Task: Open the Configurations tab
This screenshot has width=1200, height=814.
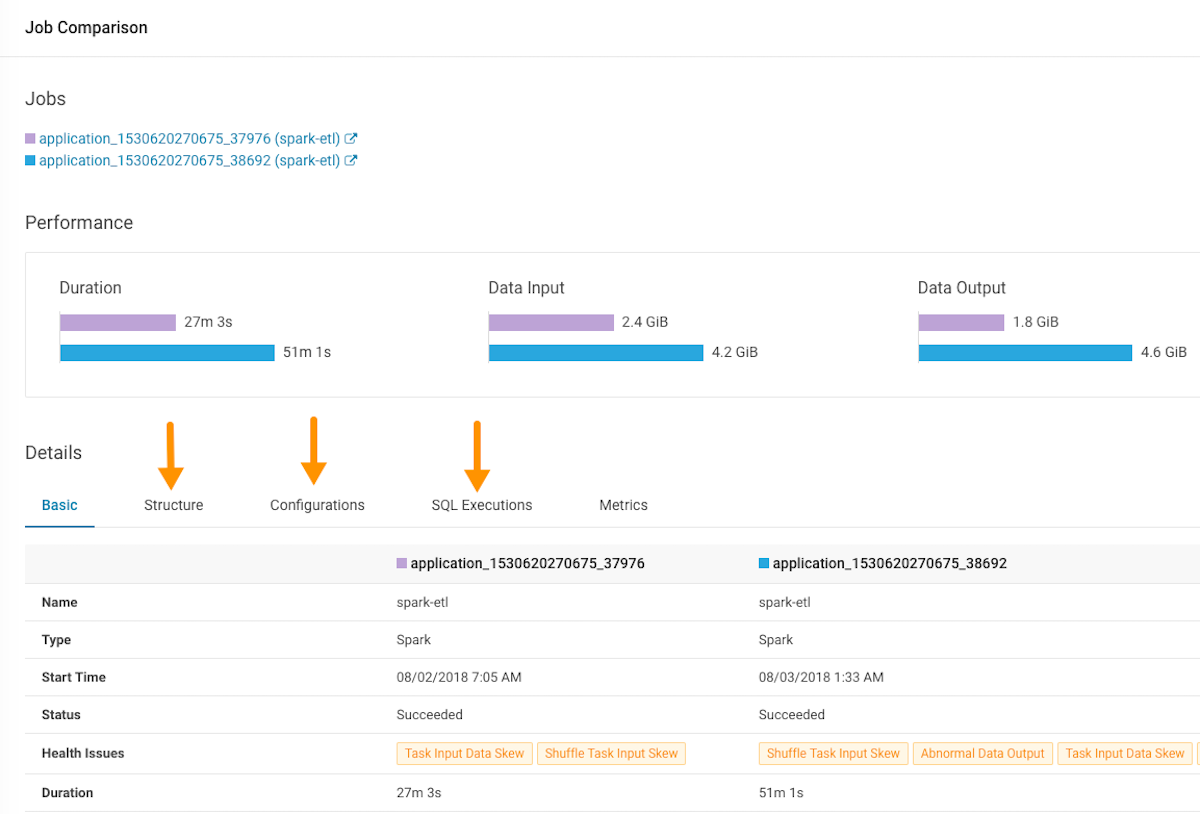Action: [x=317, y=505]
